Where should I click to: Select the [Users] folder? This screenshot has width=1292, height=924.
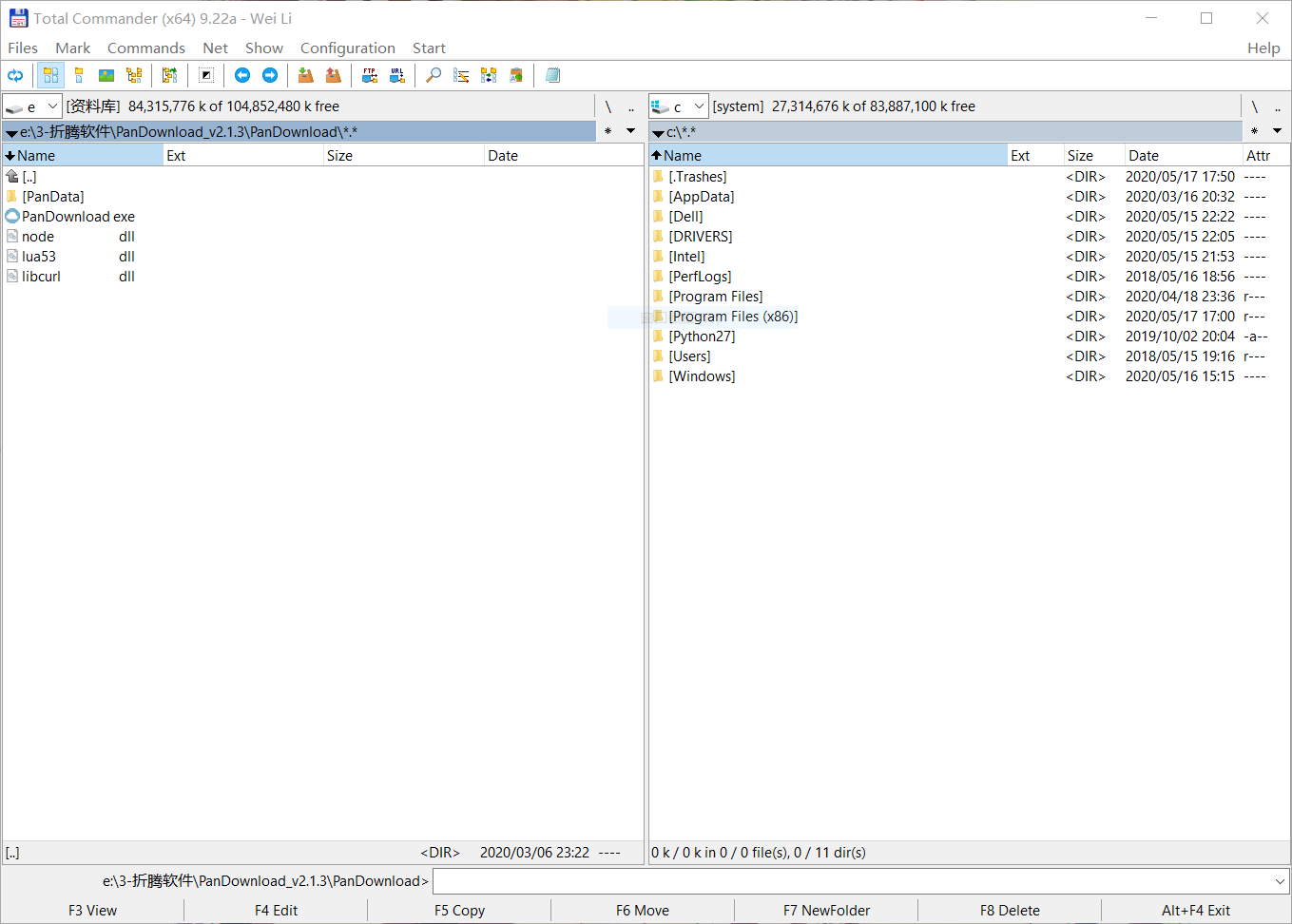(x=689, y=356)
